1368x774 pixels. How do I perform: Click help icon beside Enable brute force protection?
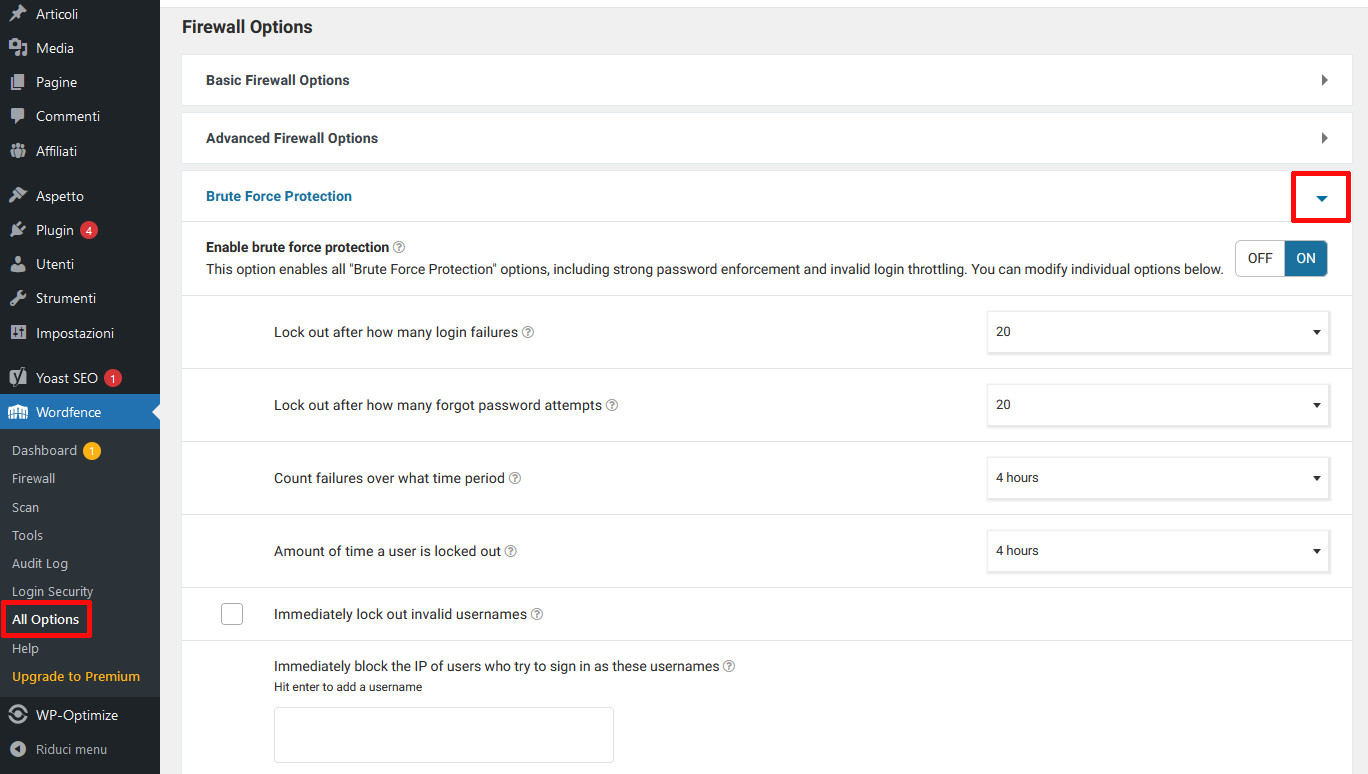tap(399, 247)
